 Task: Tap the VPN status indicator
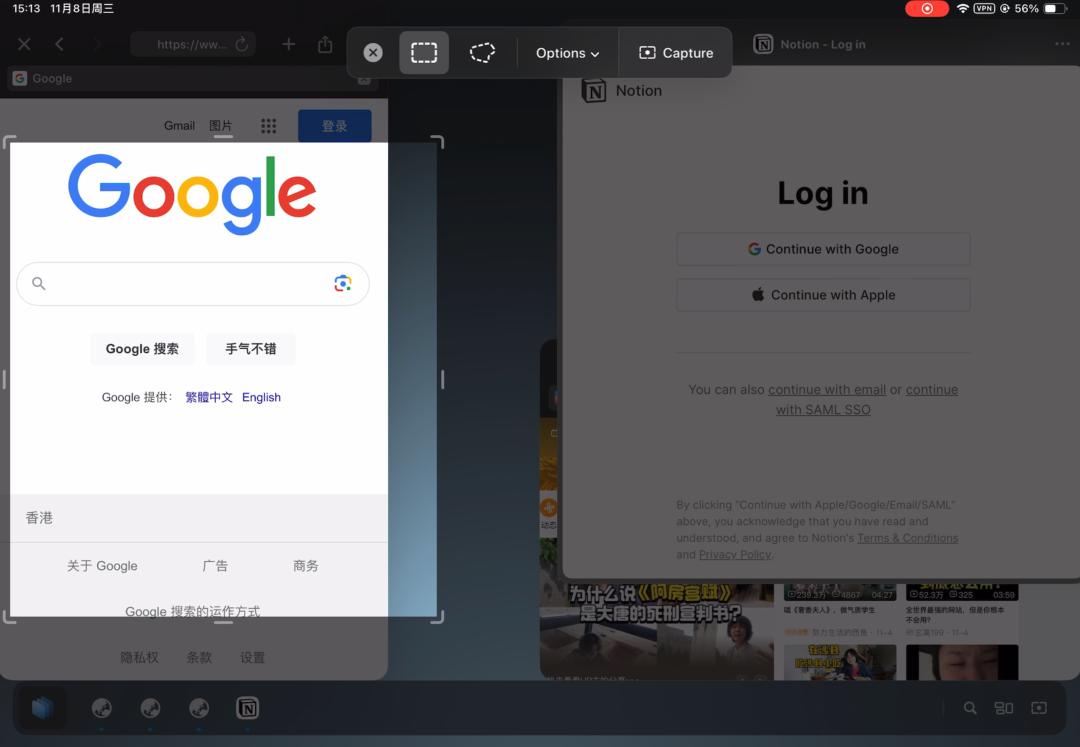(984, 8)
